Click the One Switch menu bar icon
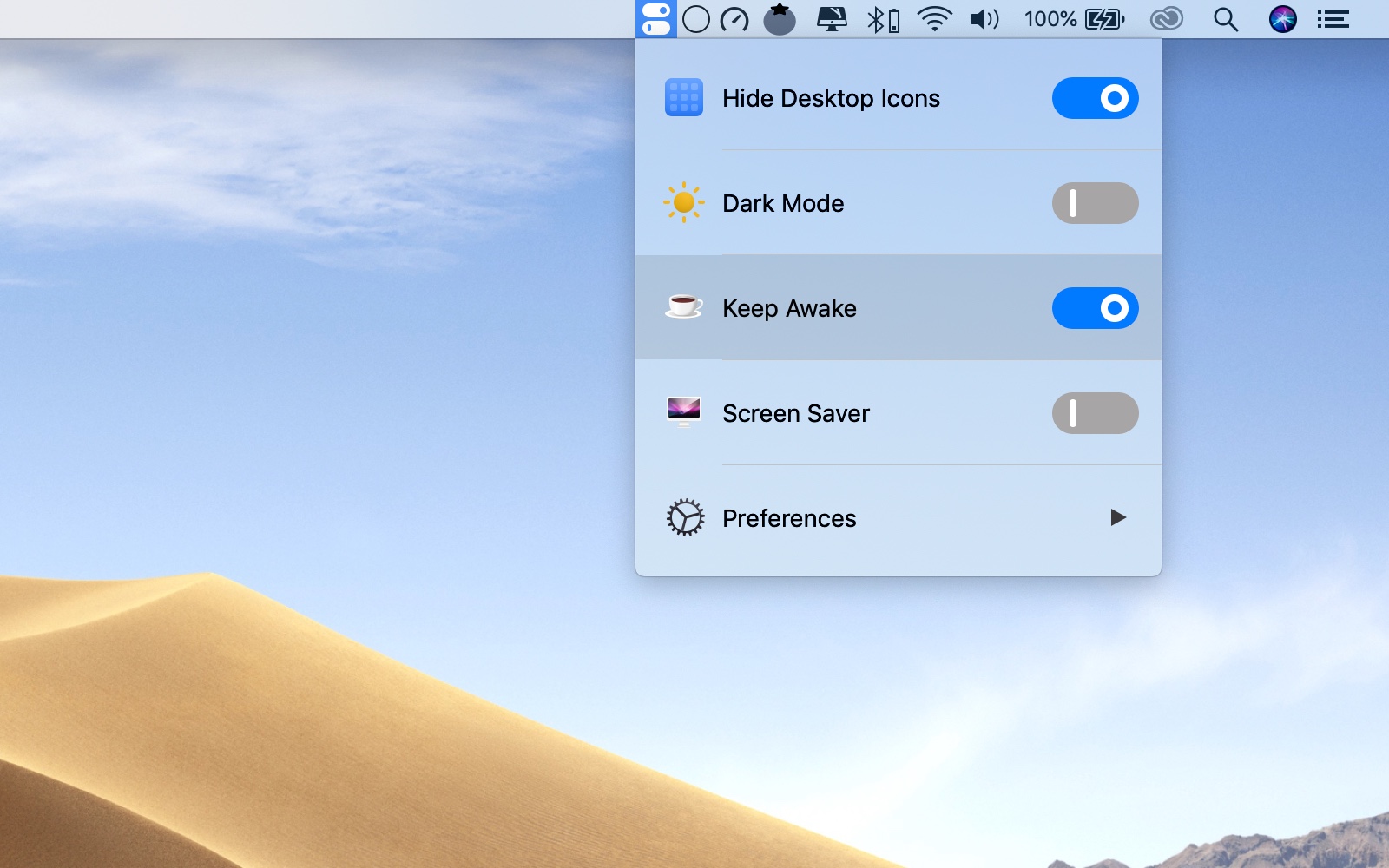Image resolution: width=1389 pixels, height=868 pixels. (655, 19)
